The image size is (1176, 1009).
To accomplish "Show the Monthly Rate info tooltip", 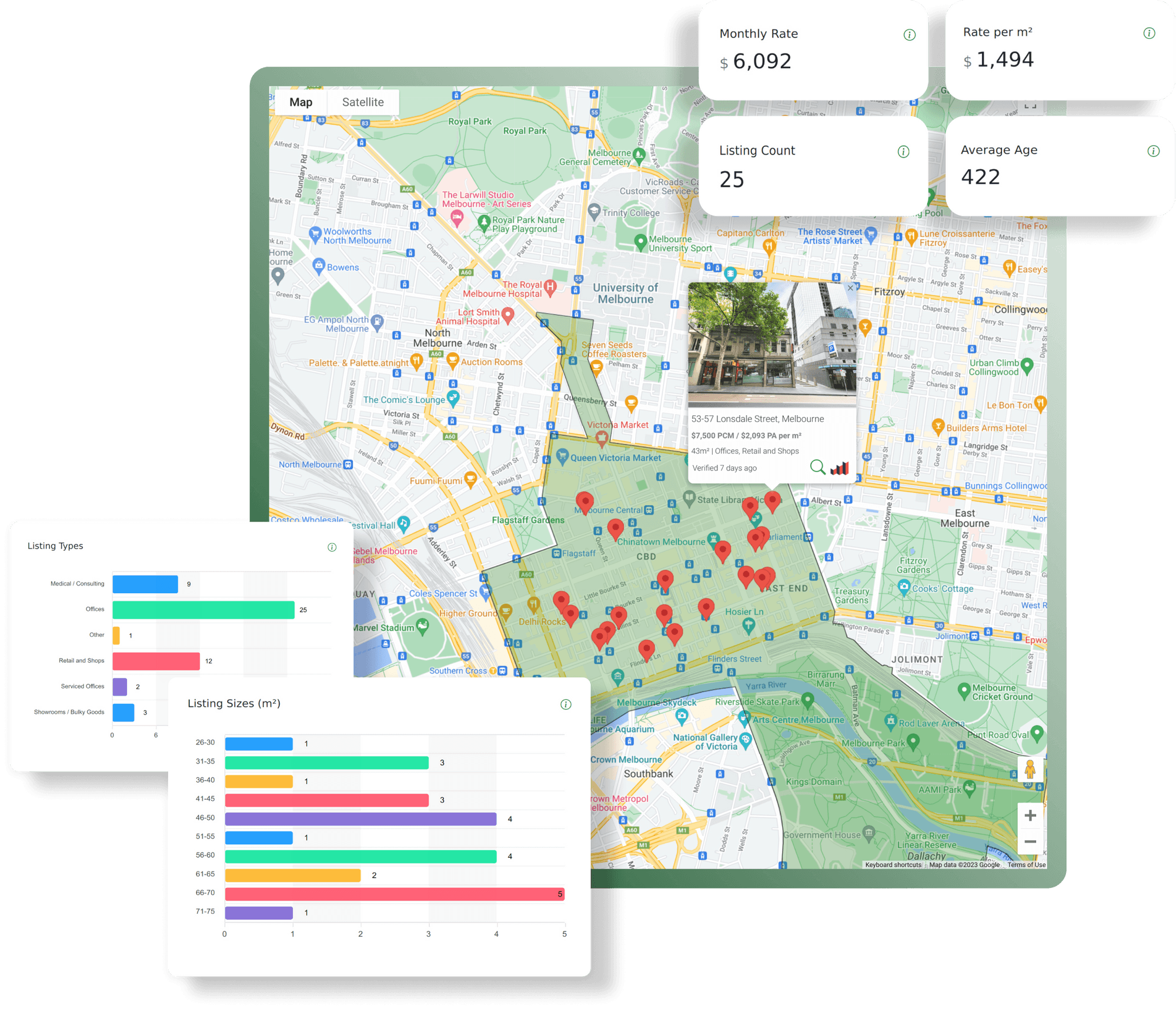I will (909, 34).
